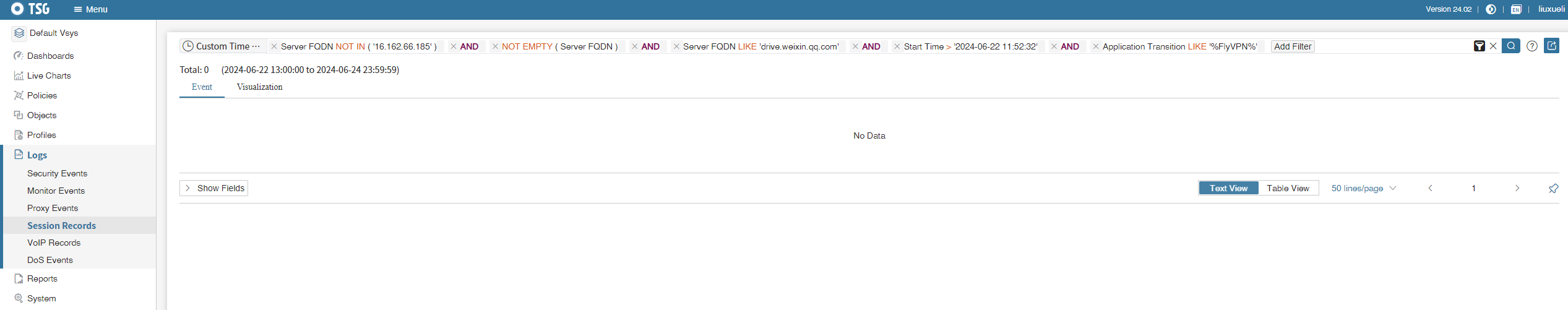The width and height of the screenshot is (1568, 310).
Task: Select the Text View toggle
Action: coord(1228,188)
